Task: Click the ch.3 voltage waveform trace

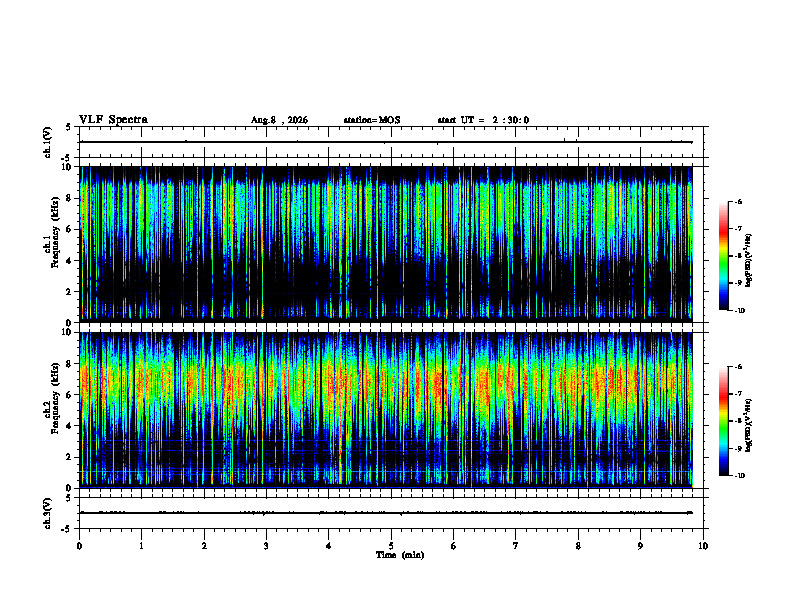Action: [386, 513]
